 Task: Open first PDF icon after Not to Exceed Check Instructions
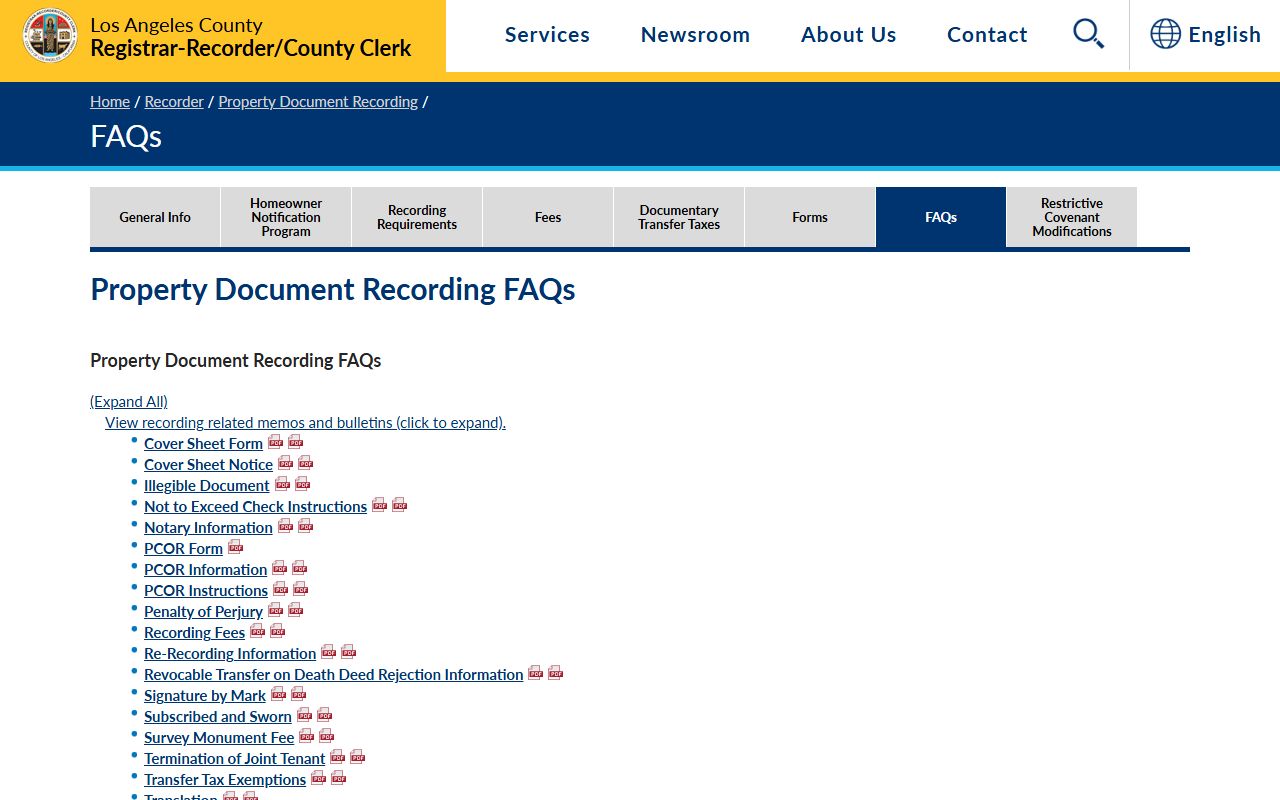[379, 505]
